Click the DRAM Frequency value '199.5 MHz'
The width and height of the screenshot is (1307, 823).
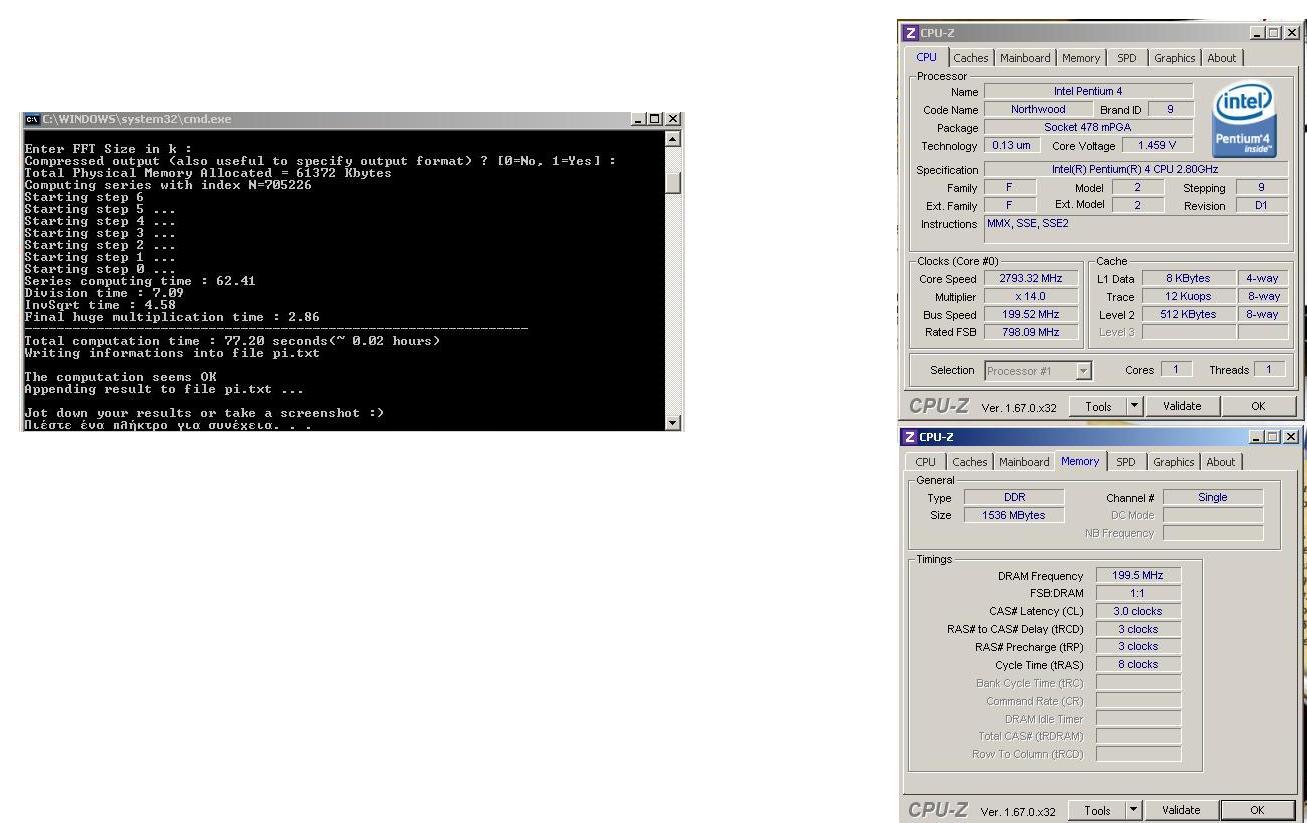(x=1138, y=576)
